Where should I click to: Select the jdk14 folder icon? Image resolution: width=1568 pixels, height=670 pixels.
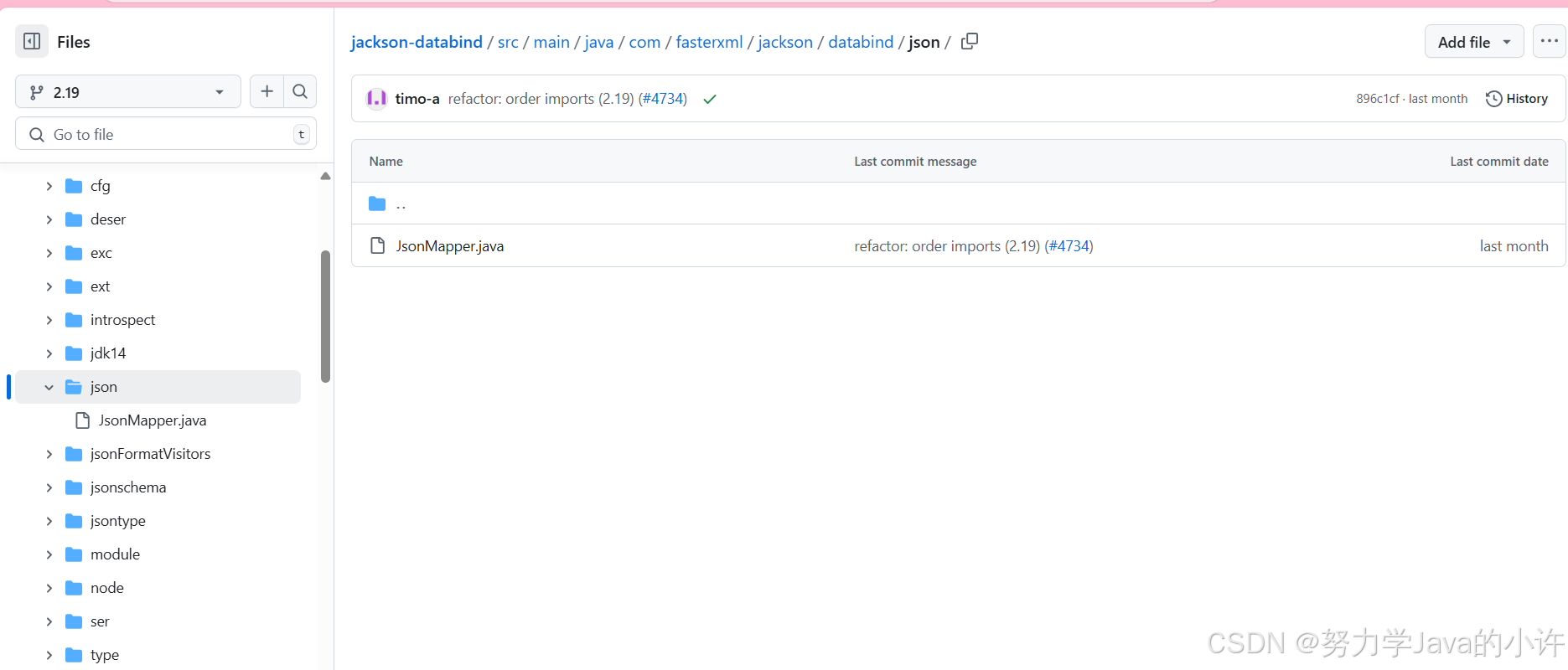(74, 353)
